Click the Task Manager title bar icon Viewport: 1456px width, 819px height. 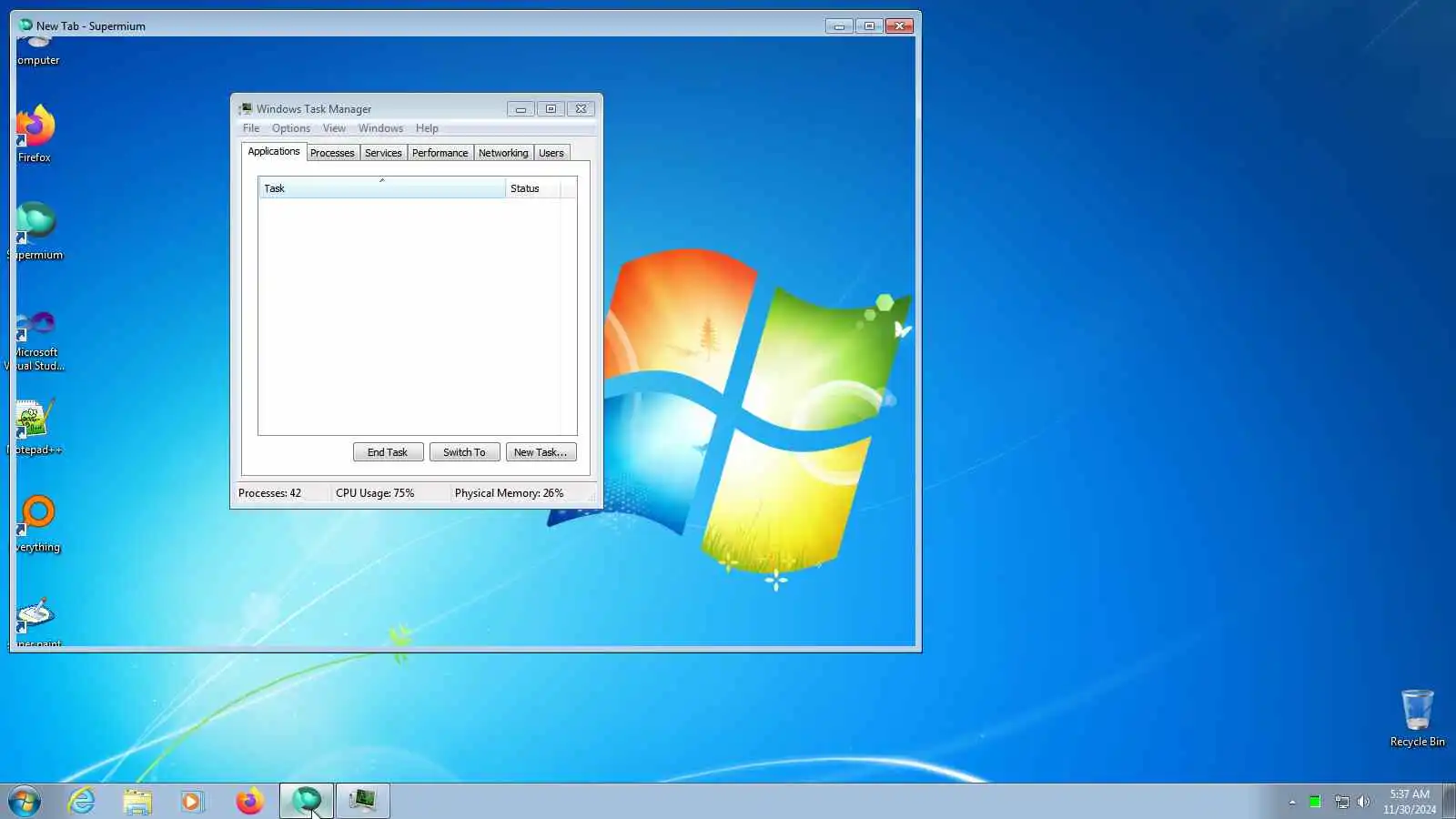(x=246, y=109)
